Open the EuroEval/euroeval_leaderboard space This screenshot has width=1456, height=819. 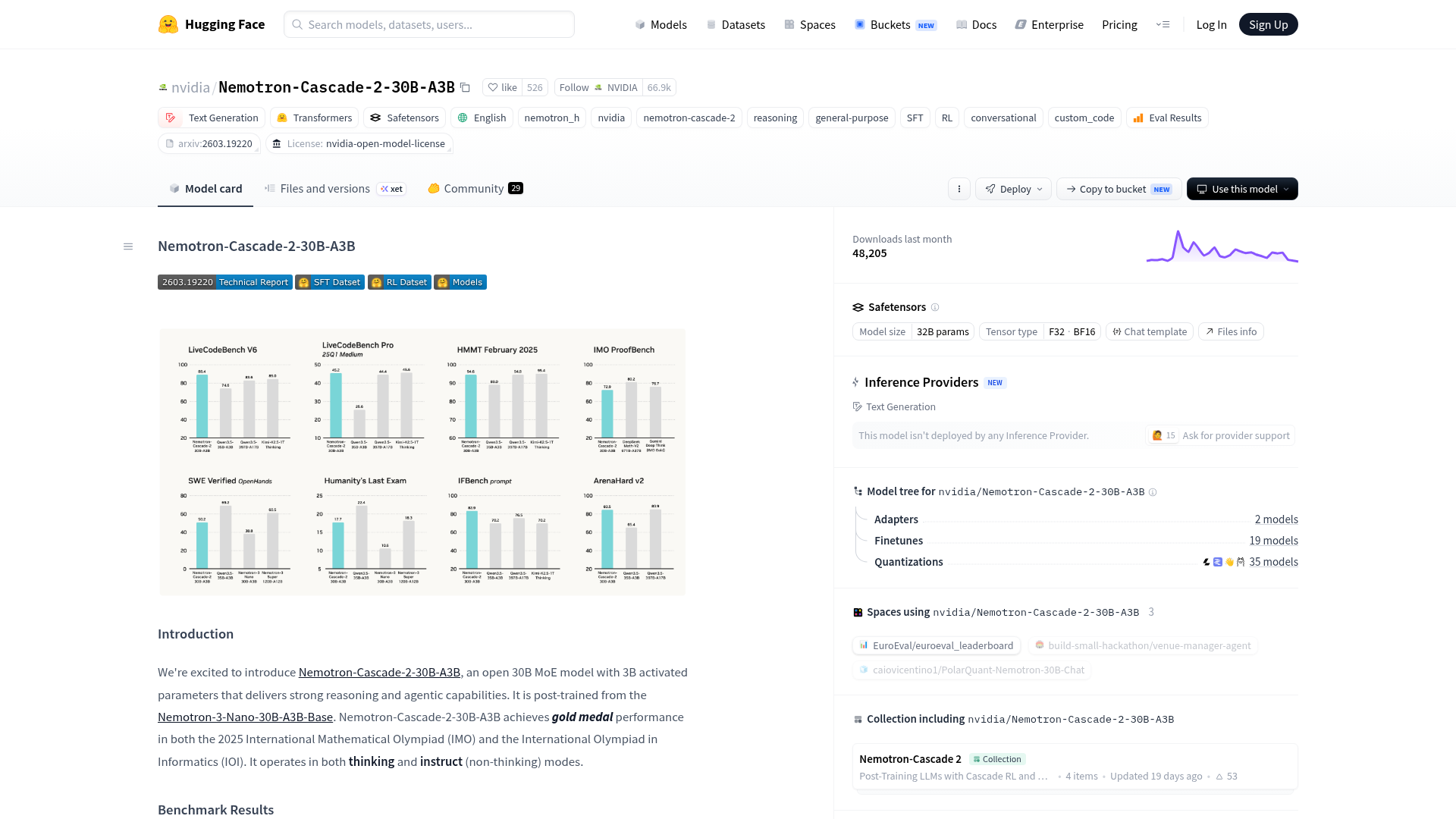pyautogui.click(x=937, y=645)
